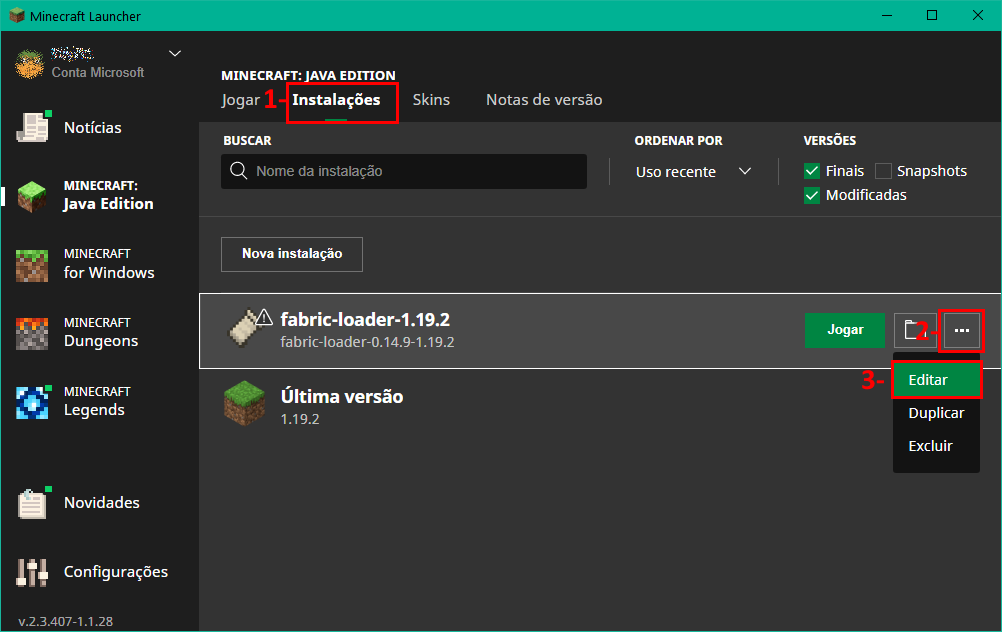Select the Última versão installation name

(342, 397)
